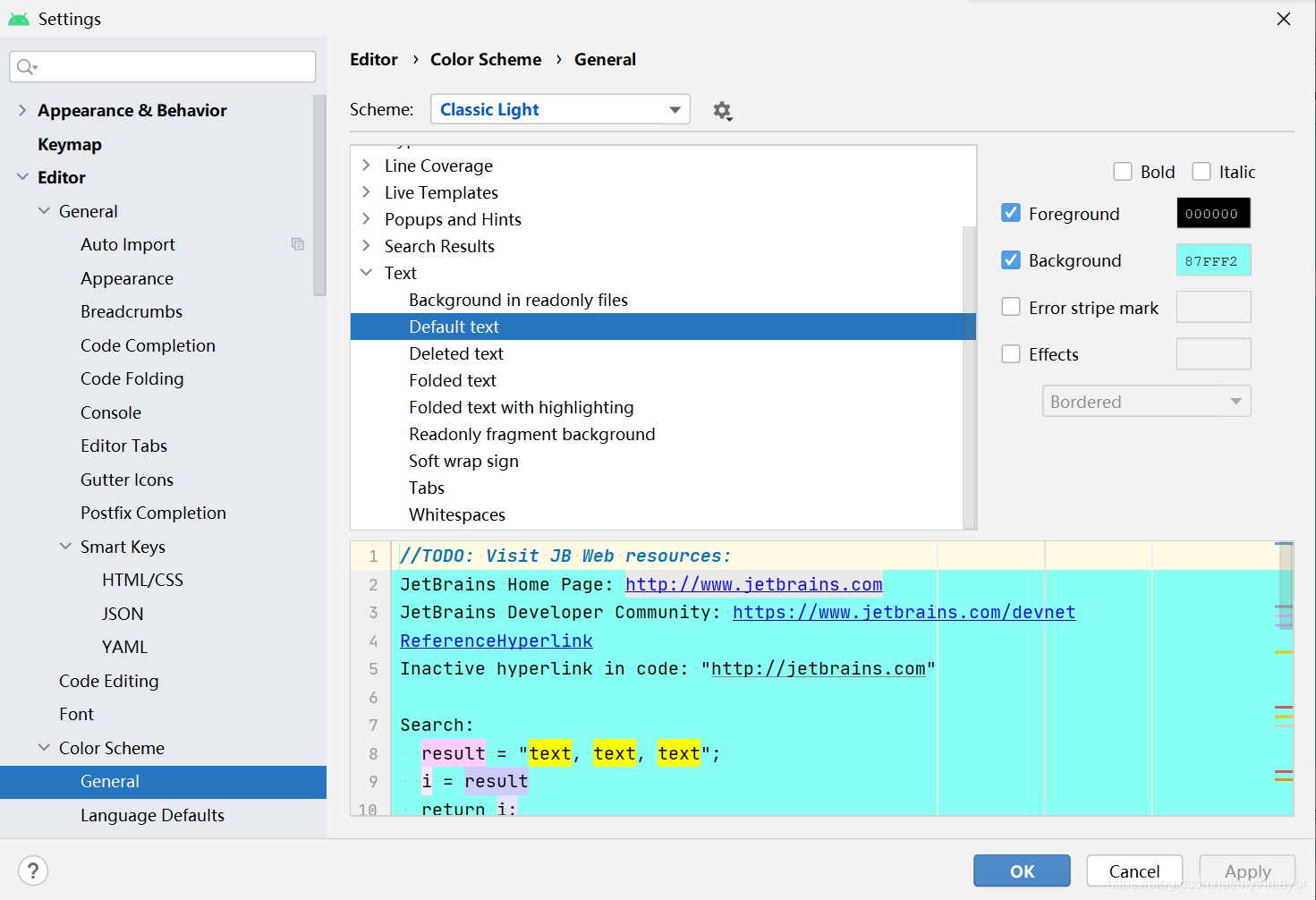Image resolution: width=1316 pixels, height=900 pixels.
Task: Toggle the Italic checkbox
Action: pos(1201,172)
